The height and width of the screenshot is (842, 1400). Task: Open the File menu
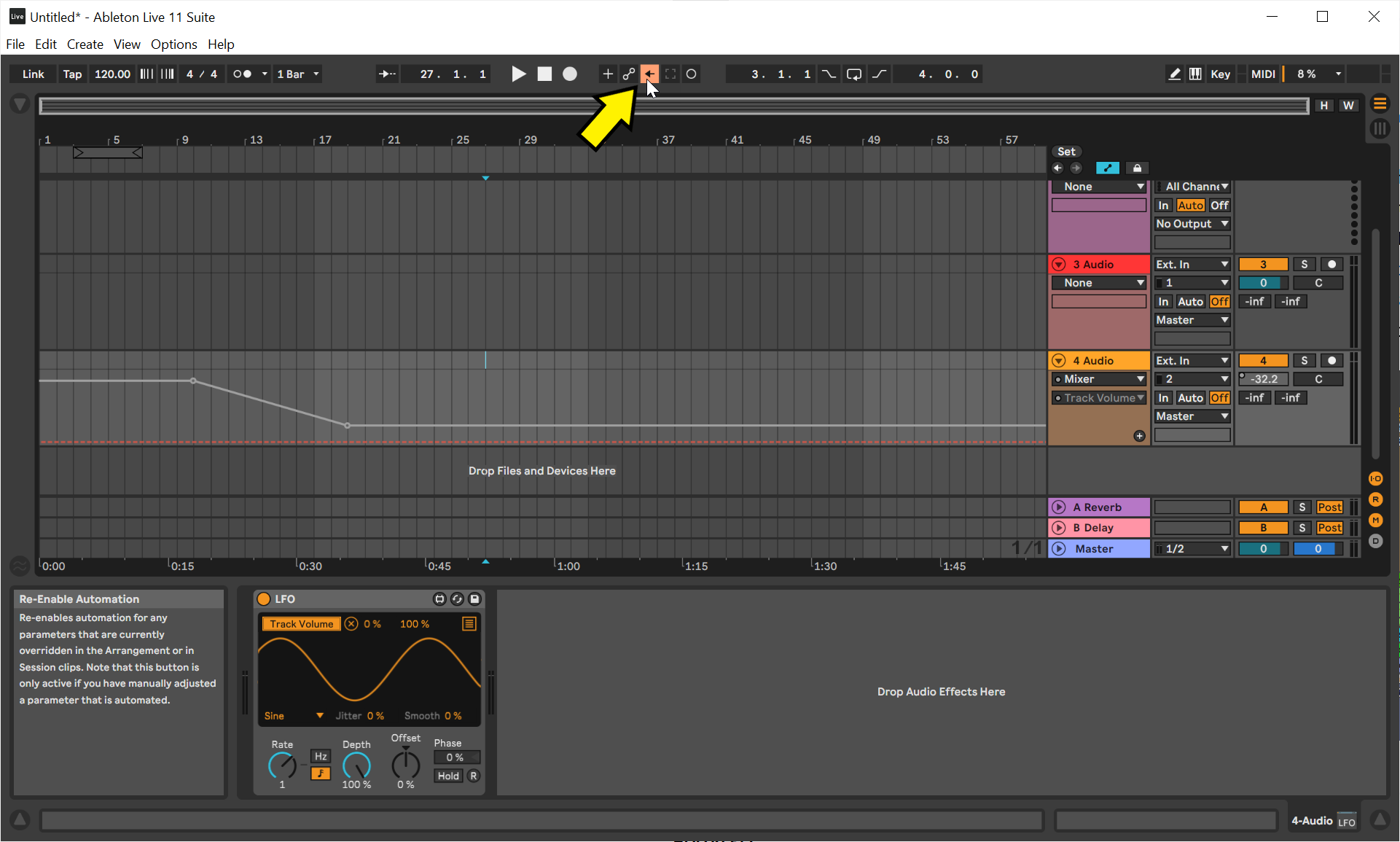coord(15,44)
